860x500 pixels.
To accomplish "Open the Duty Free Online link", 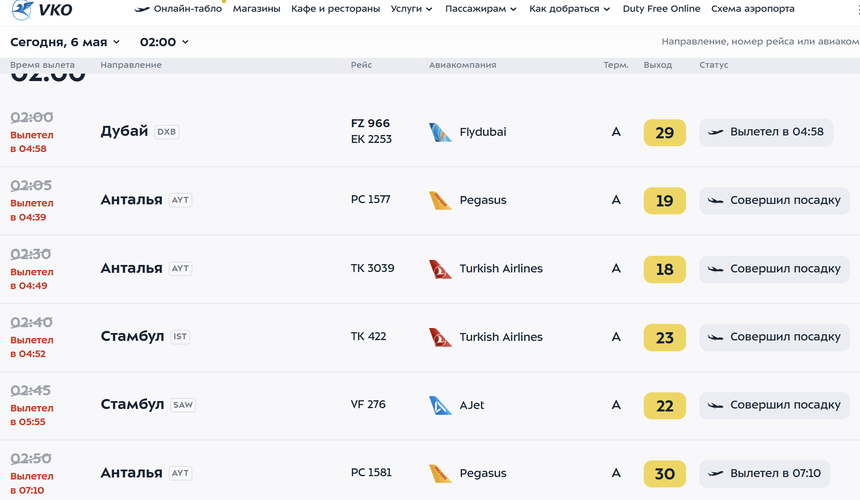I will point(661,9).
